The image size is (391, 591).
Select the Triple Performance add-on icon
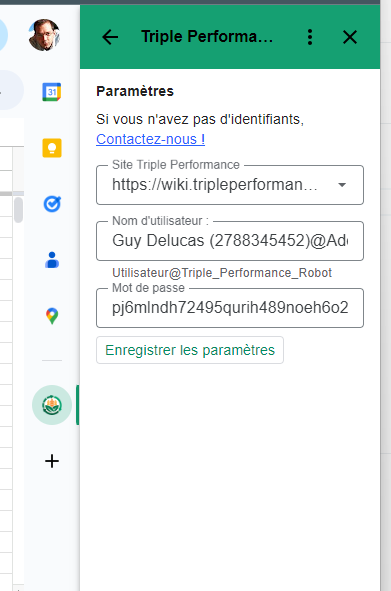click(52, 405)
